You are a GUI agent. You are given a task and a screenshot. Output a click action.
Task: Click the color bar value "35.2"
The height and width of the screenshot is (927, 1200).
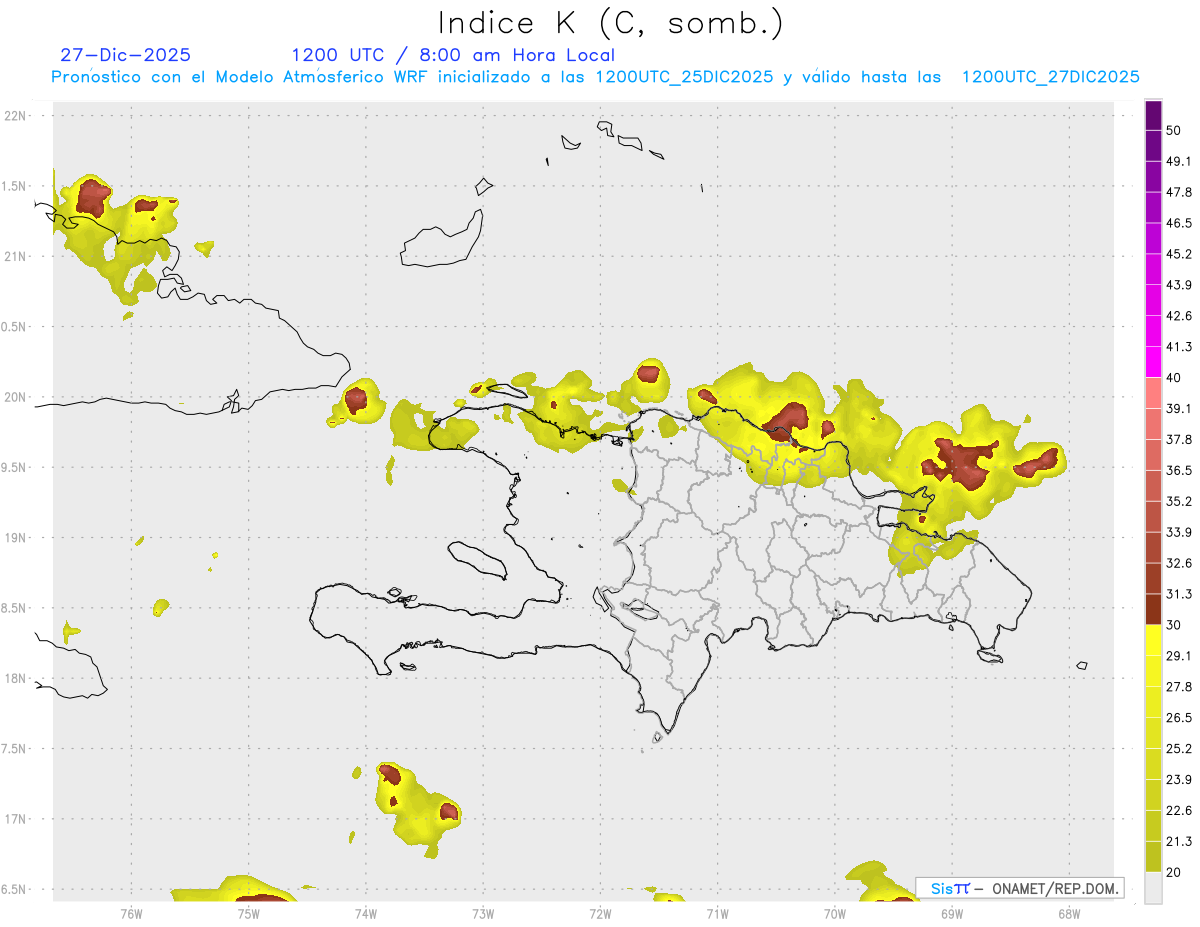[x=1179, y=501]
